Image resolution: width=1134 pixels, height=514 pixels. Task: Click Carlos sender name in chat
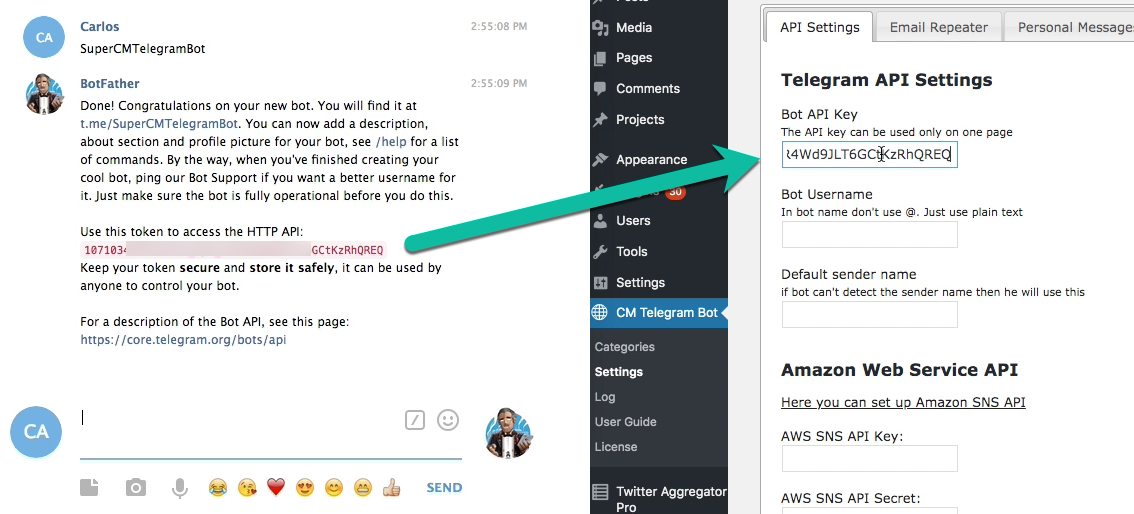click(100, 27)
